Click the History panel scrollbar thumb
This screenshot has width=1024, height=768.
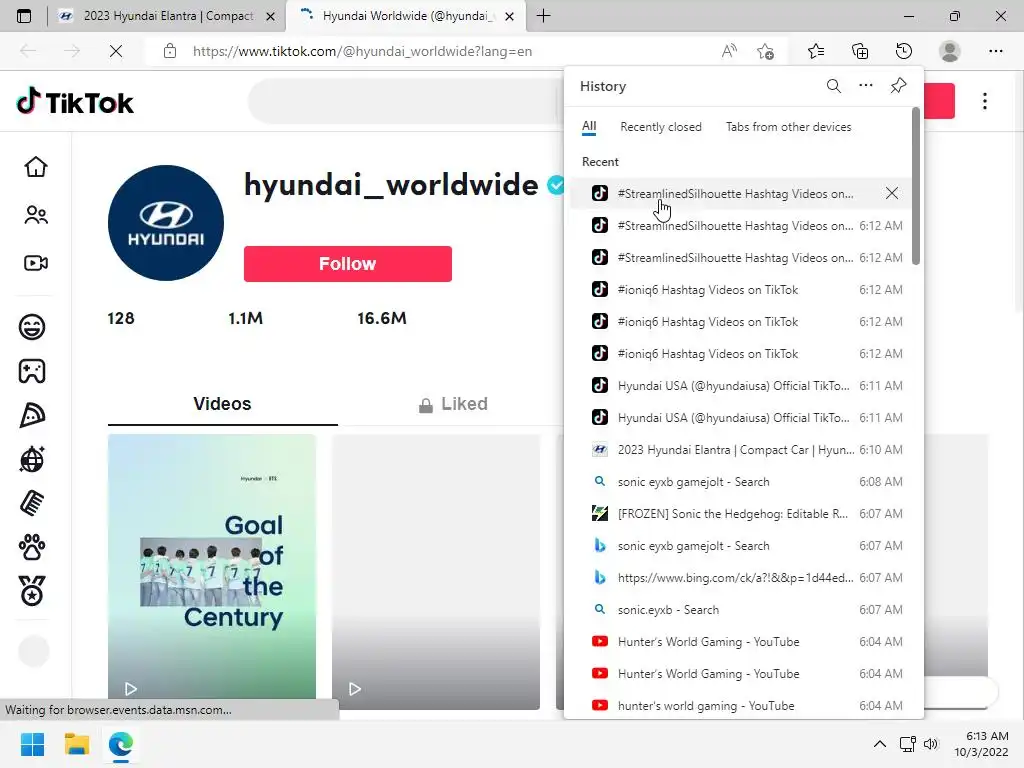pos(916,186)
